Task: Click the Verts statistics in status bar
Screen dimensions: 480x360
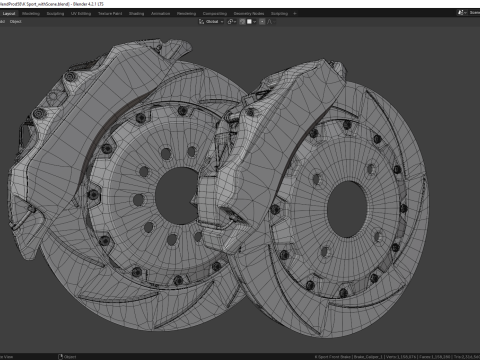Action: (x=400, y=357)
